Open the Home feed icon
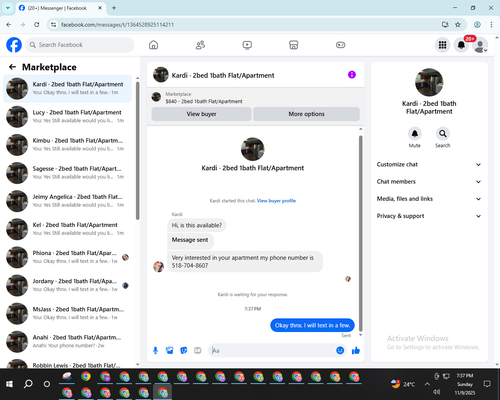 tap(153, 45)
